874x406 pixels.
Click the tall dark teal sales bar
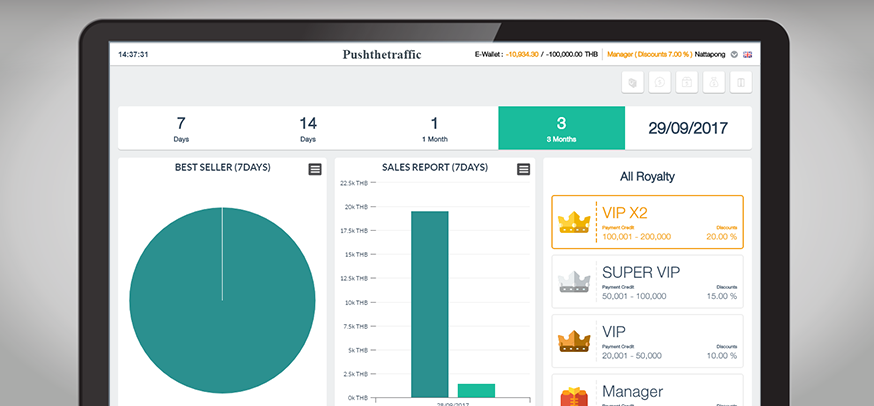tap(429, 304)
